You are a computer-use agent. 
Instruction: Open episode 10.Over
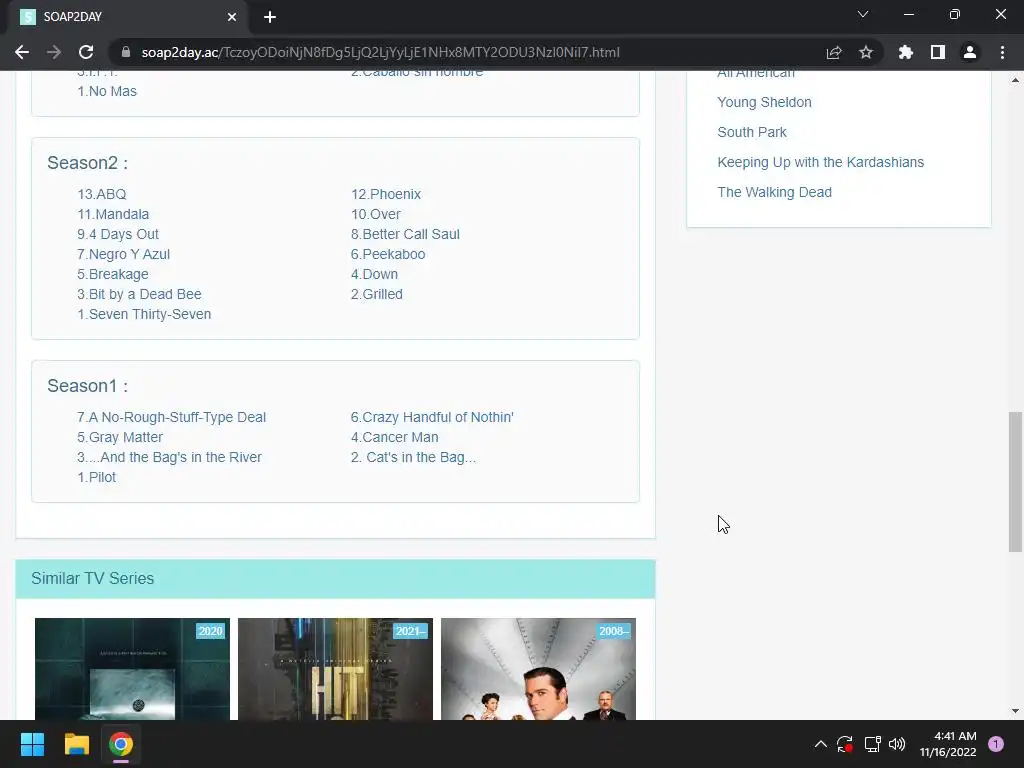click(376, 214)
